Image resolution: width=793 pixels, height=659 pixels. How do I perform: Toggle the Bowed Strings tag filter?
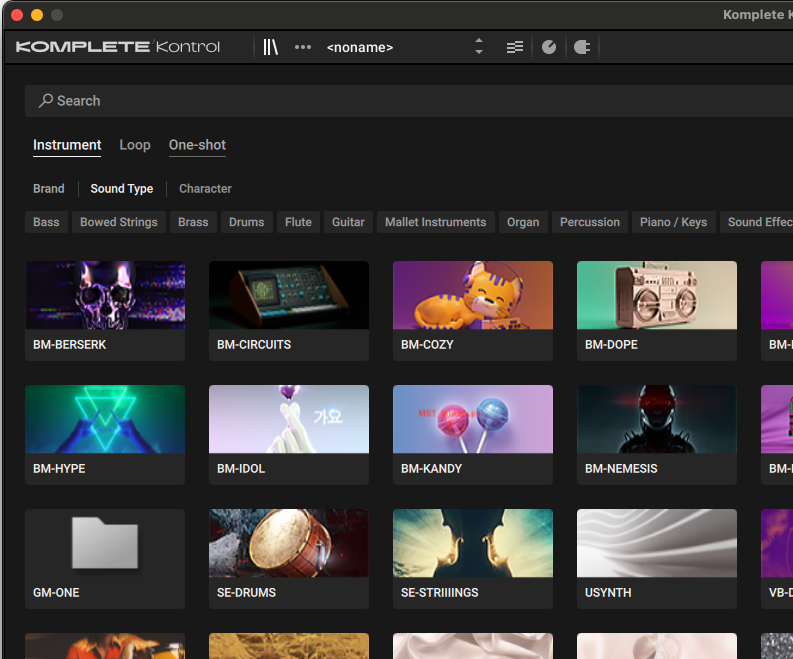tap(119, 222)
